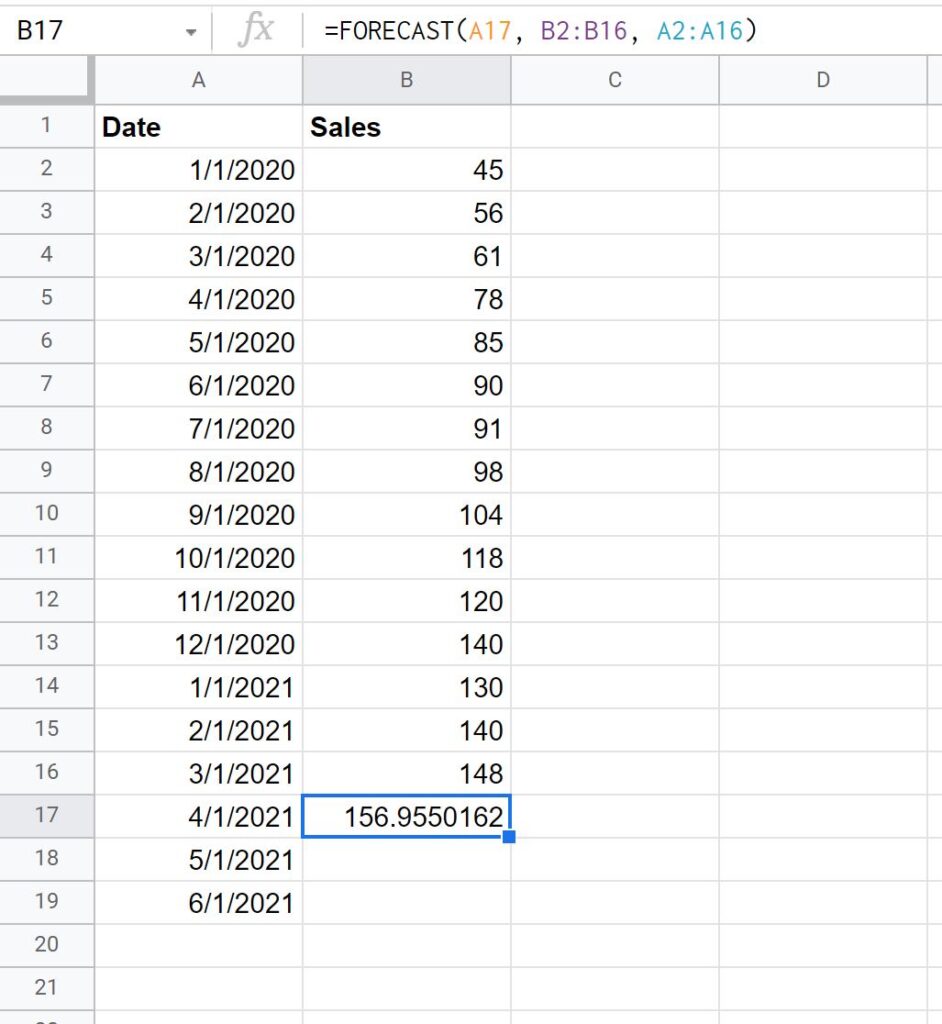Viewport: 942px width, 1024px height.
Task: Click the fx function icon
Action: pyautogui.click(x=255, y=30)
